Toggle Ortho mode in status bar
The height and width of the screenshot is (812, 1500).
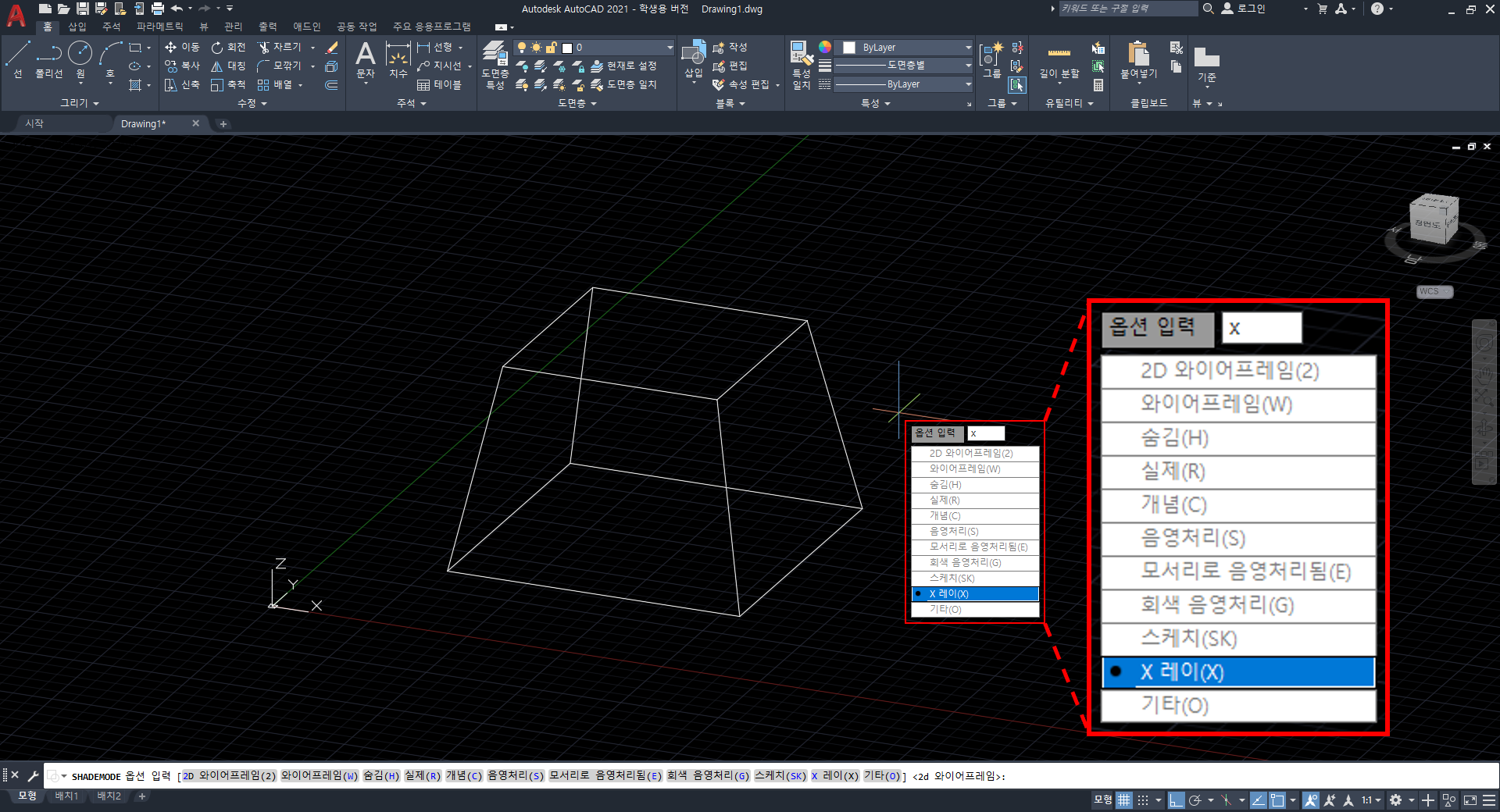click(1177, 800)
